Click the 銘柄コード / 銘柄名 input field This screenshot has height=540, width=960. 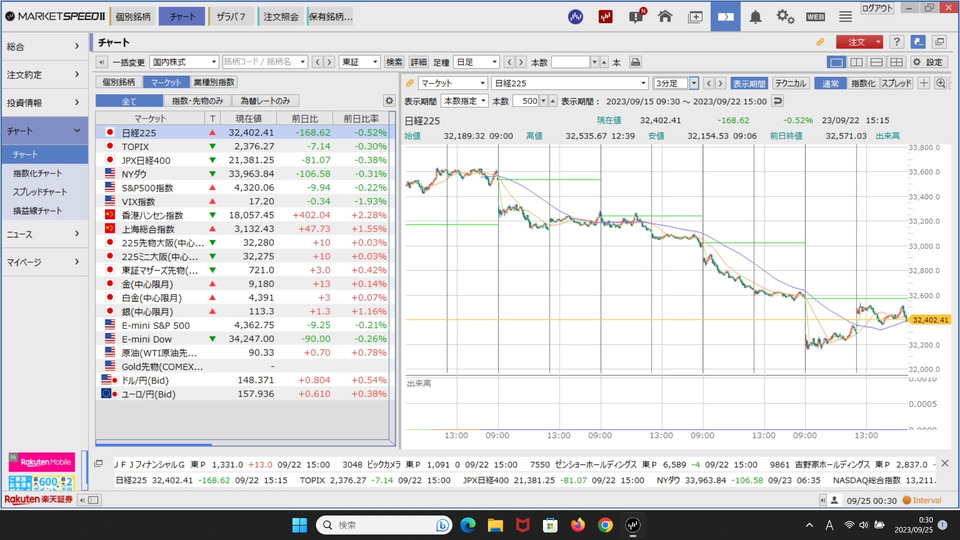(264, 62)
